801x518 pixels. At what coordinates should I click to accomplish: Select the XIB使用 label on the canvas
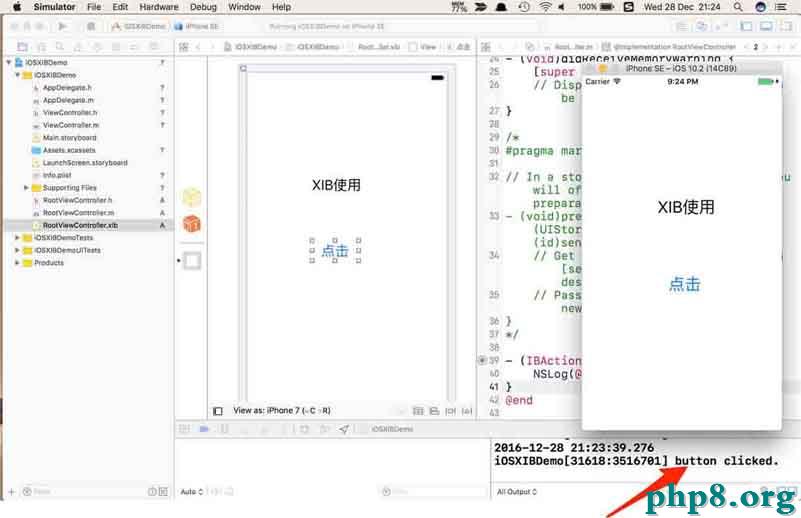336,185
